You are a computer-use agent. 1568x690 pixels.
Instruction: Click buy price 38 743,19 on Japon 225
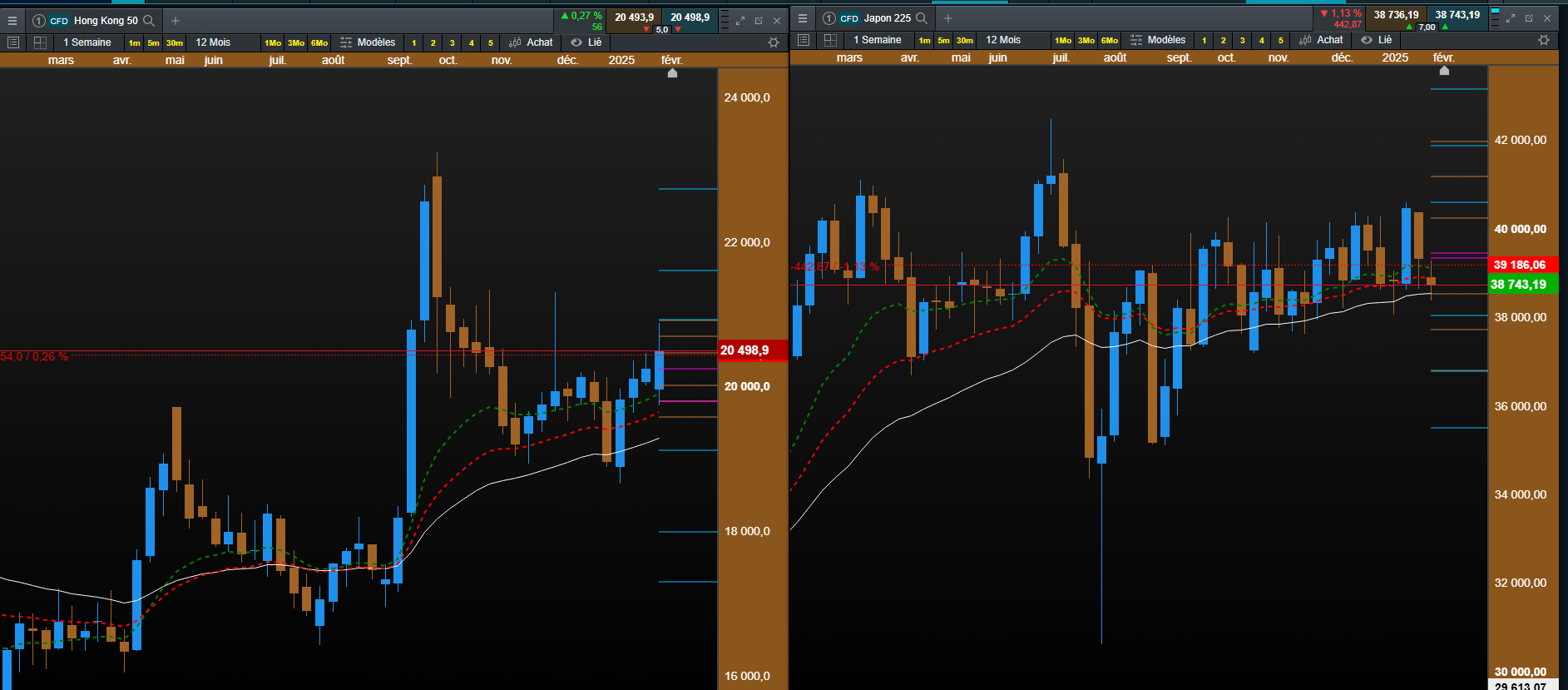1457,15
